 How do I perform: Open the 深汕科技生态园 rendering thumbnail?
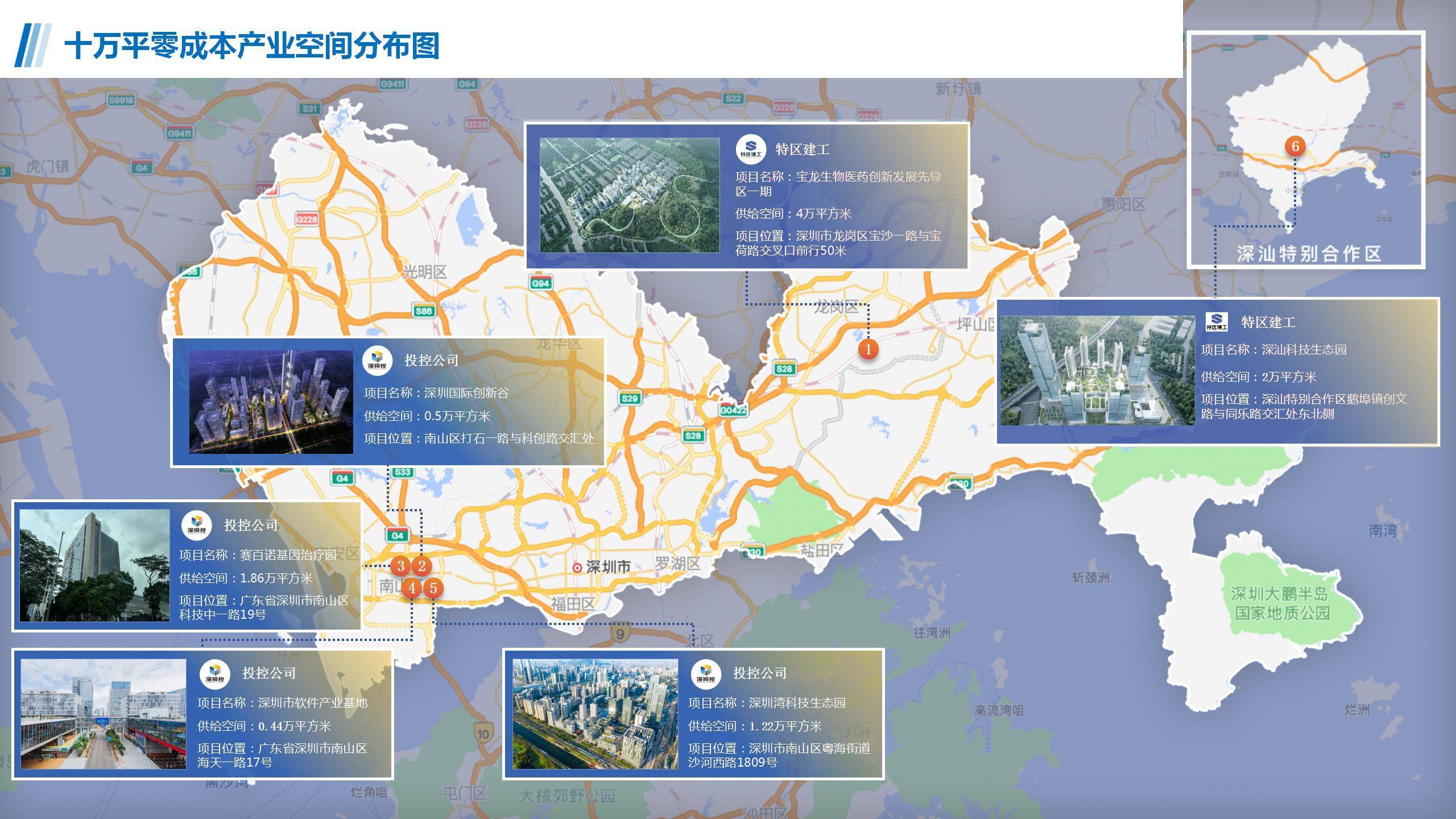pyautogui.click(x=1097, y=370)
